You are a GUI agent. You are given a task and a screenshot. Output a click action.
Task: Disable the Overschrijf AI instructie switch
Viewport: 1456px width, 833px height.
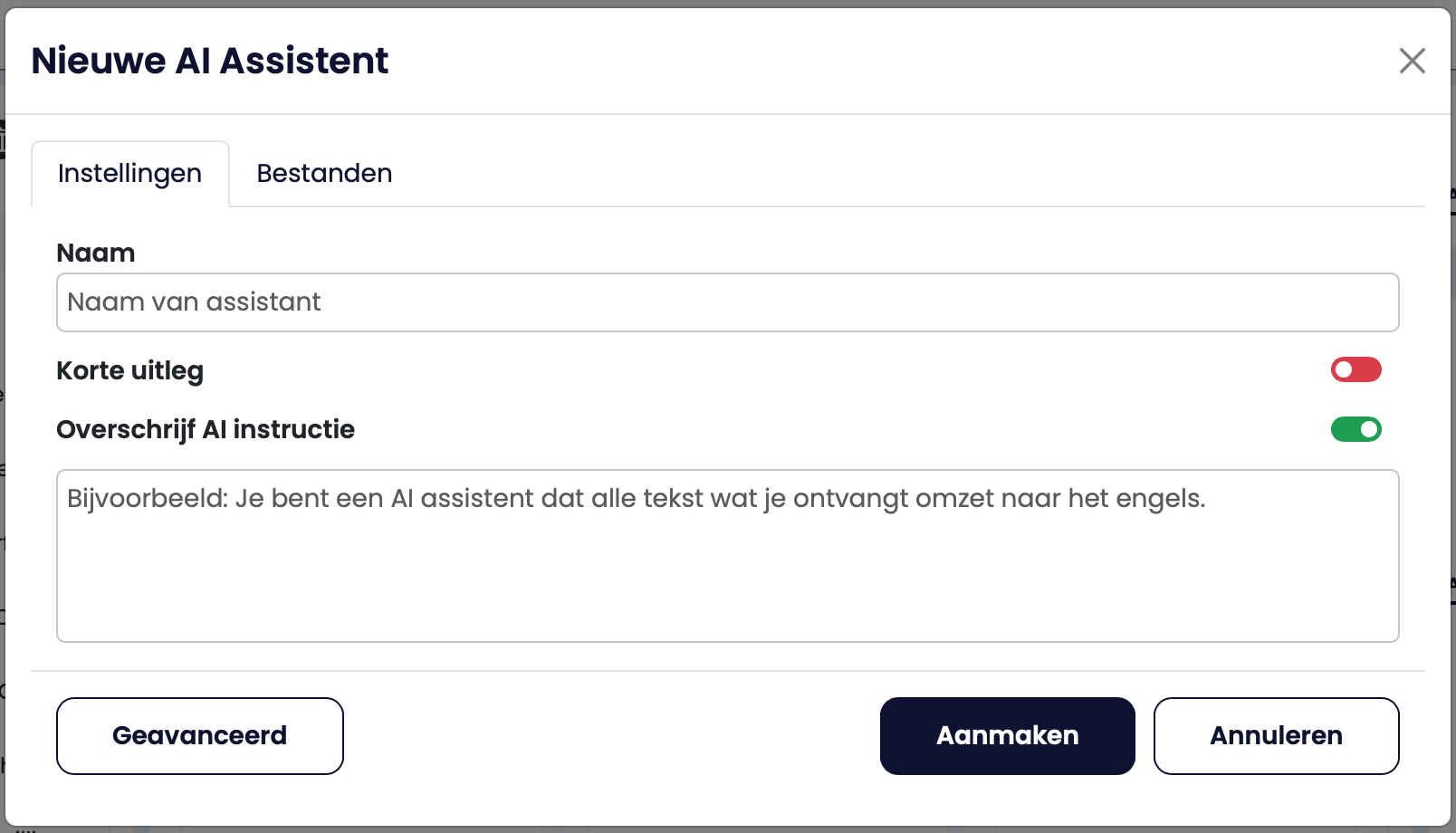1355,429
